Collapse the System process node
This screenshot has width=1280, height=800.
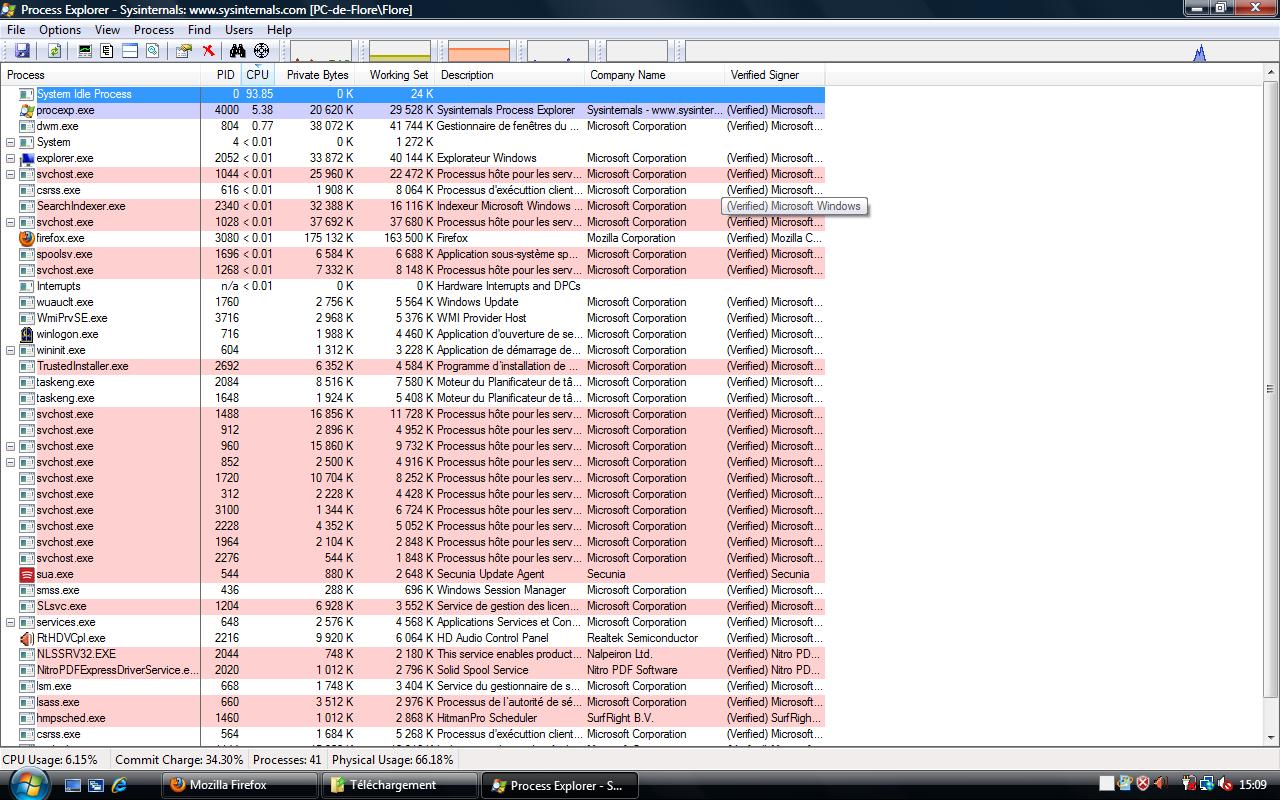point(11,142)
